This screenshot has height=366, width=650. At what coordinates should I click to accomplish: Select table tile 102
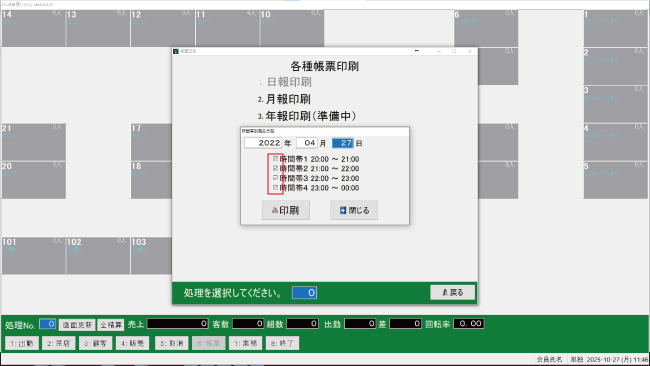pyautogui.click(x=98, y=256)
